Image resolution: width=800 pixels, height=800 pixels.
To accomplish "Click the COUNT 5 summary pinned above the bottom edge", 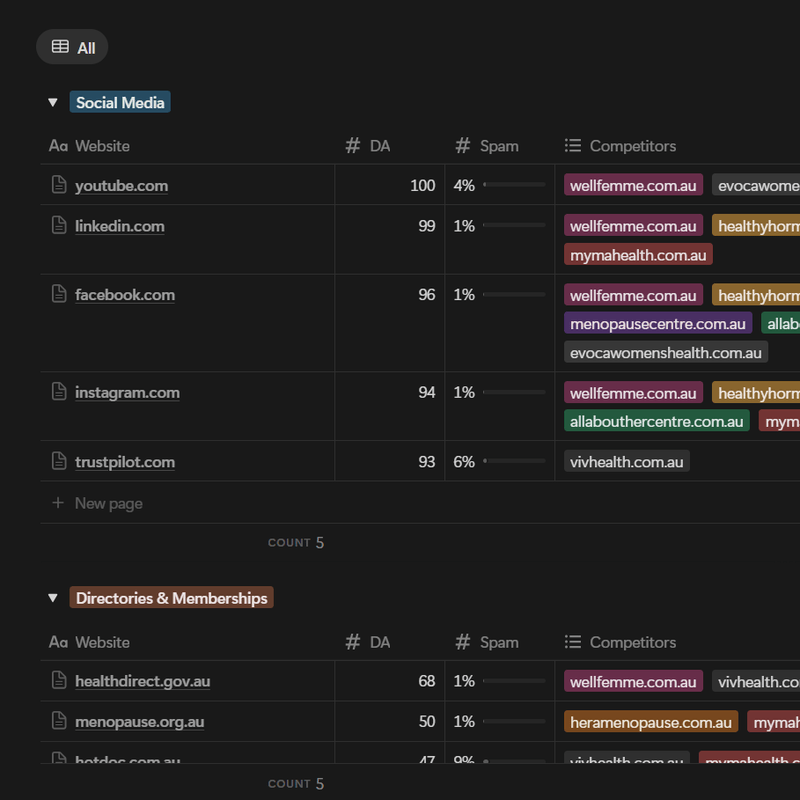I will coord(296,784).
